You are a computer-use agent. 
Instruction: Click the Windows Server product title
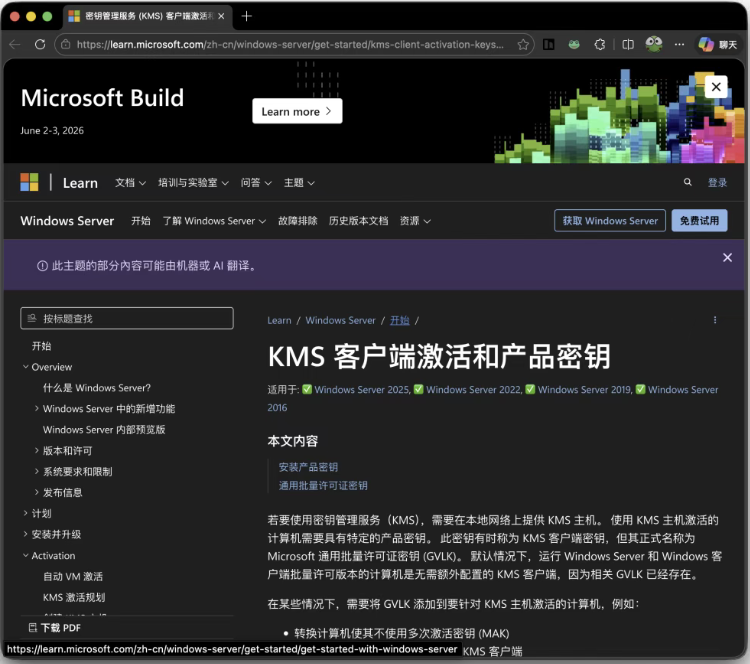coord(67,221)
